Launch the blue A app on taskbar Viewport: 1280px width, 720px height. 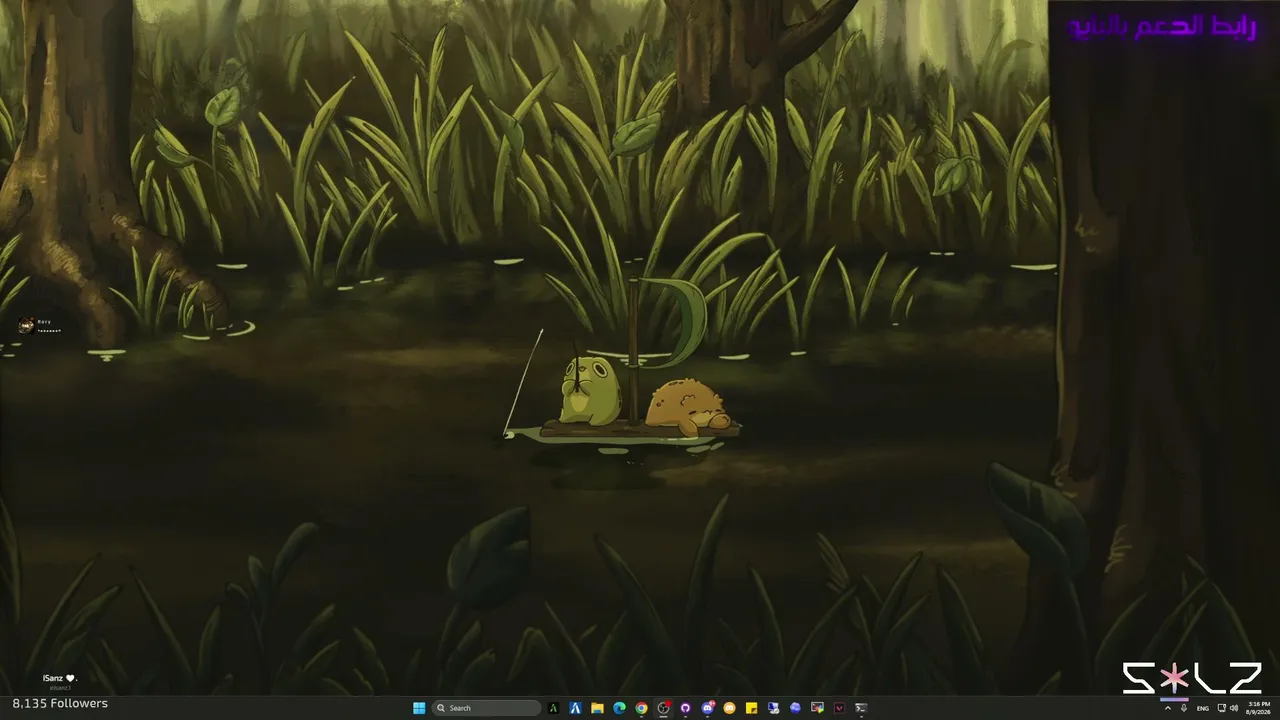coord(575,708)
